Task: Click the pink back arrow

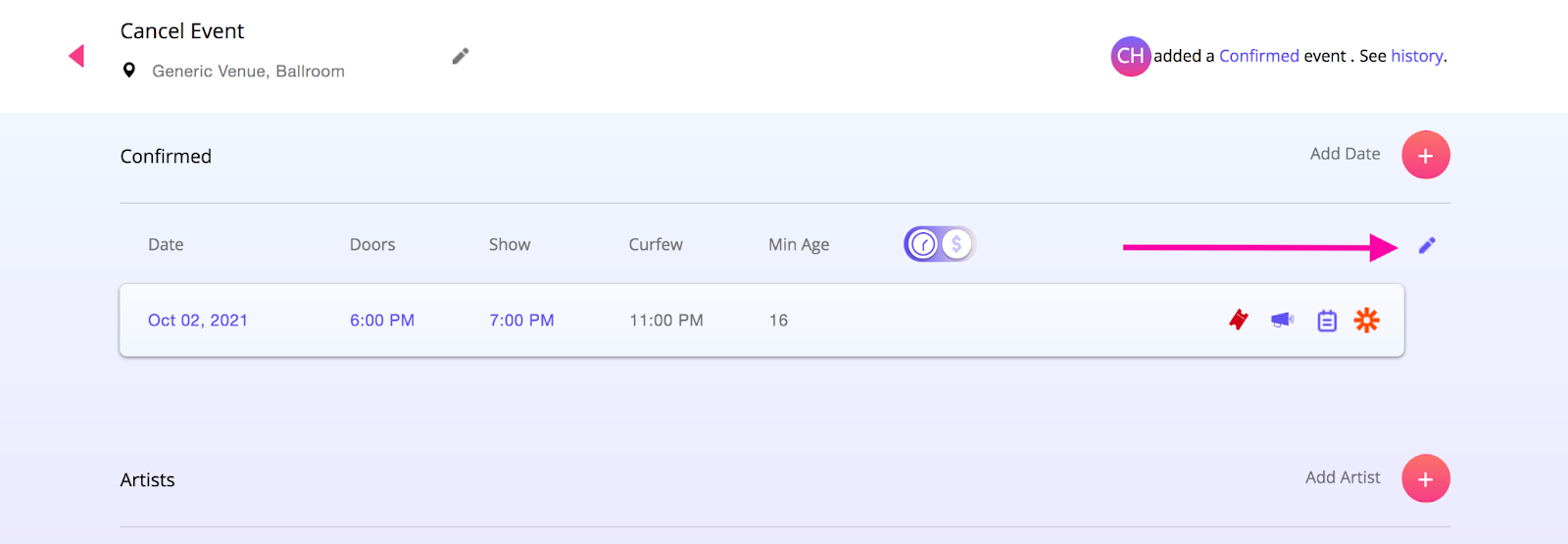Action: click(76, 56)
